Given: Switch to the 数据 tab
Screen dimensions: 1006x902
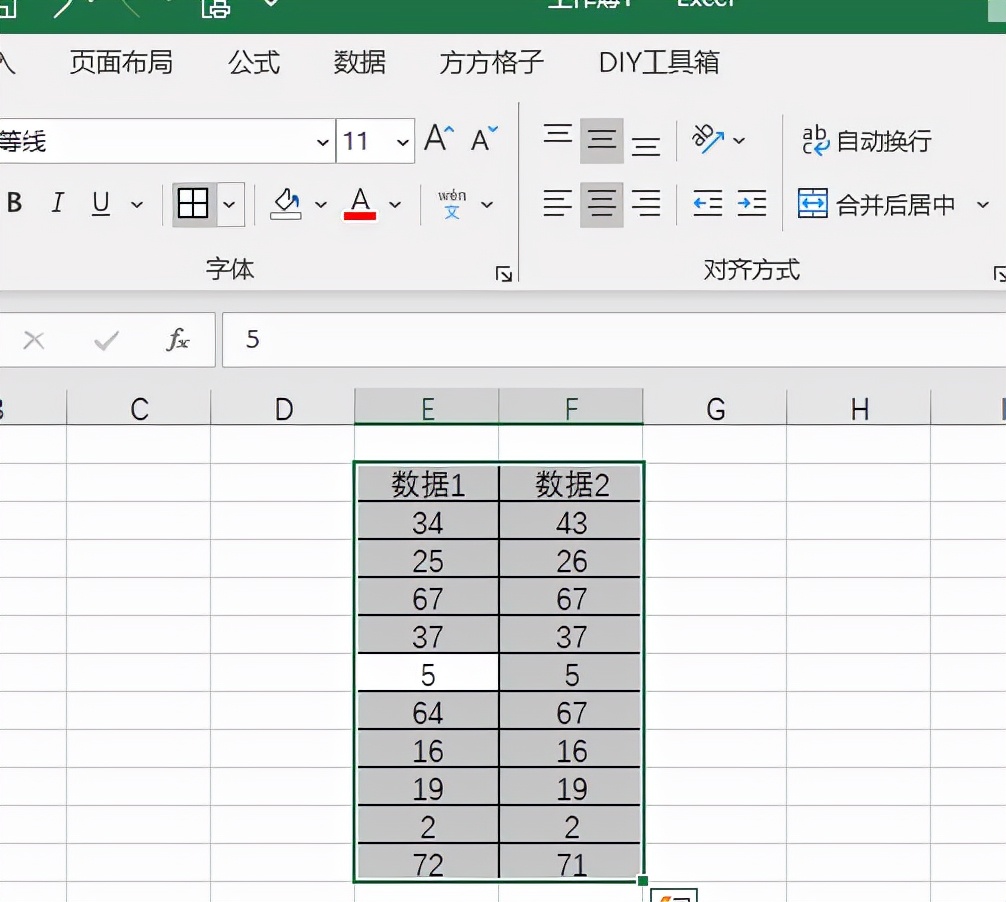Looking at the screenshot, I should pos(359,62).
